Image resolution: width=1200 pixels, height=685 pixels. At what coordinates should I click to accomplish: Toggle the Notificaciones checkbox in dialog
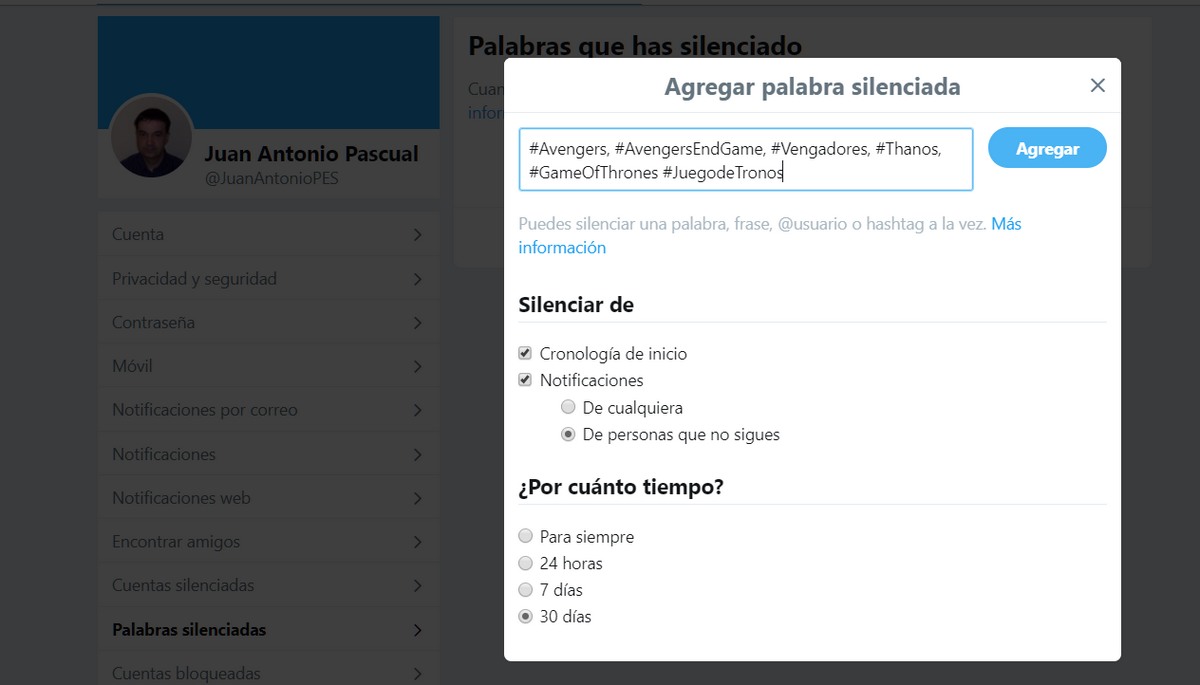tap(525, 380)
